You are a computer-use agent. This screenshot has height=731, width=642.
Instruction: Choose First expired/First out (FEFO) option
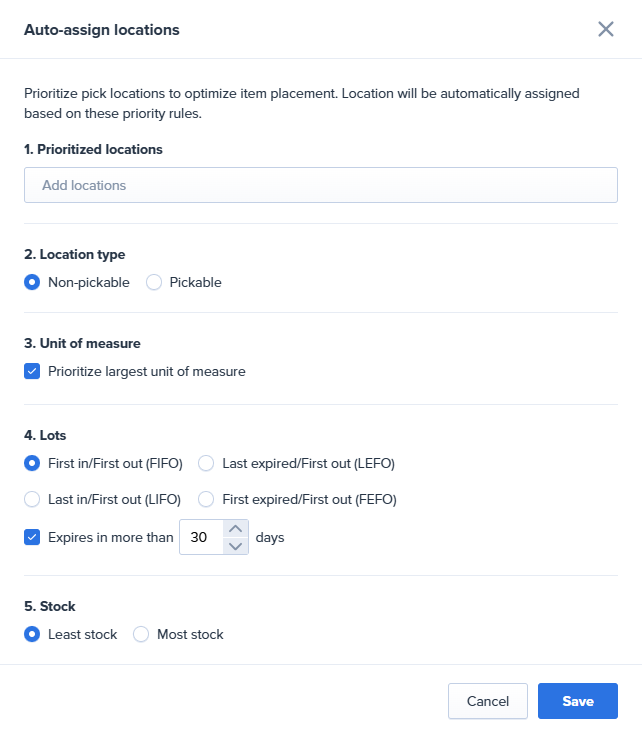pos(206,499)
